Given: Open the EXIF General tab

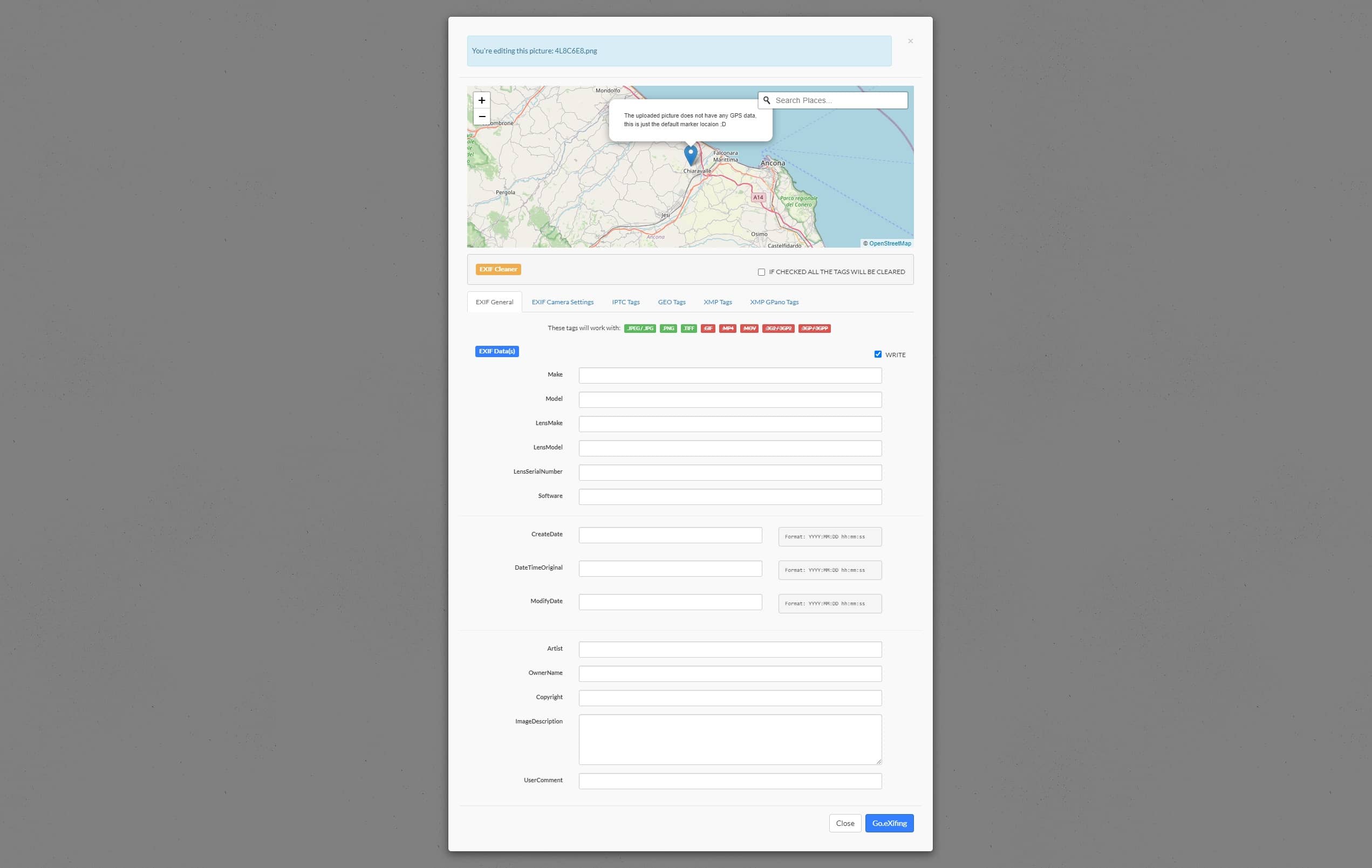Looking at the screenshot, I should 494,302.
